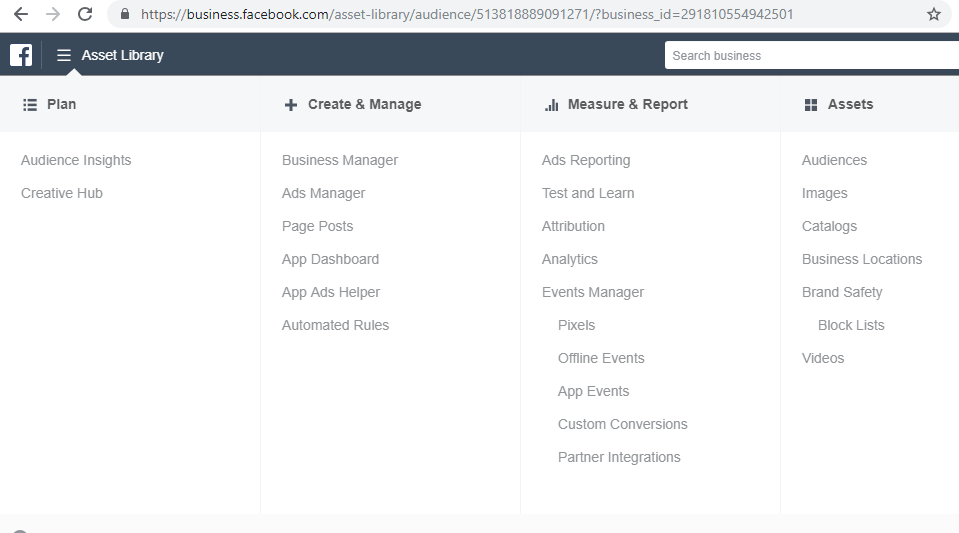
Task: Click the Facebook logo icon
Action: pos(21,55)
